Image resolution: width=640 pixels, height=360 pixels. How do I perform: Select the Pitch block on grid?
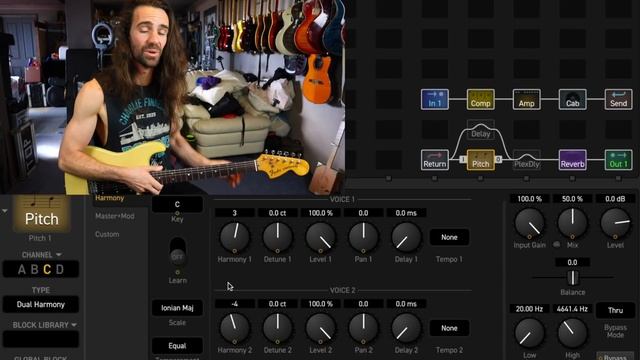[480, 160]
